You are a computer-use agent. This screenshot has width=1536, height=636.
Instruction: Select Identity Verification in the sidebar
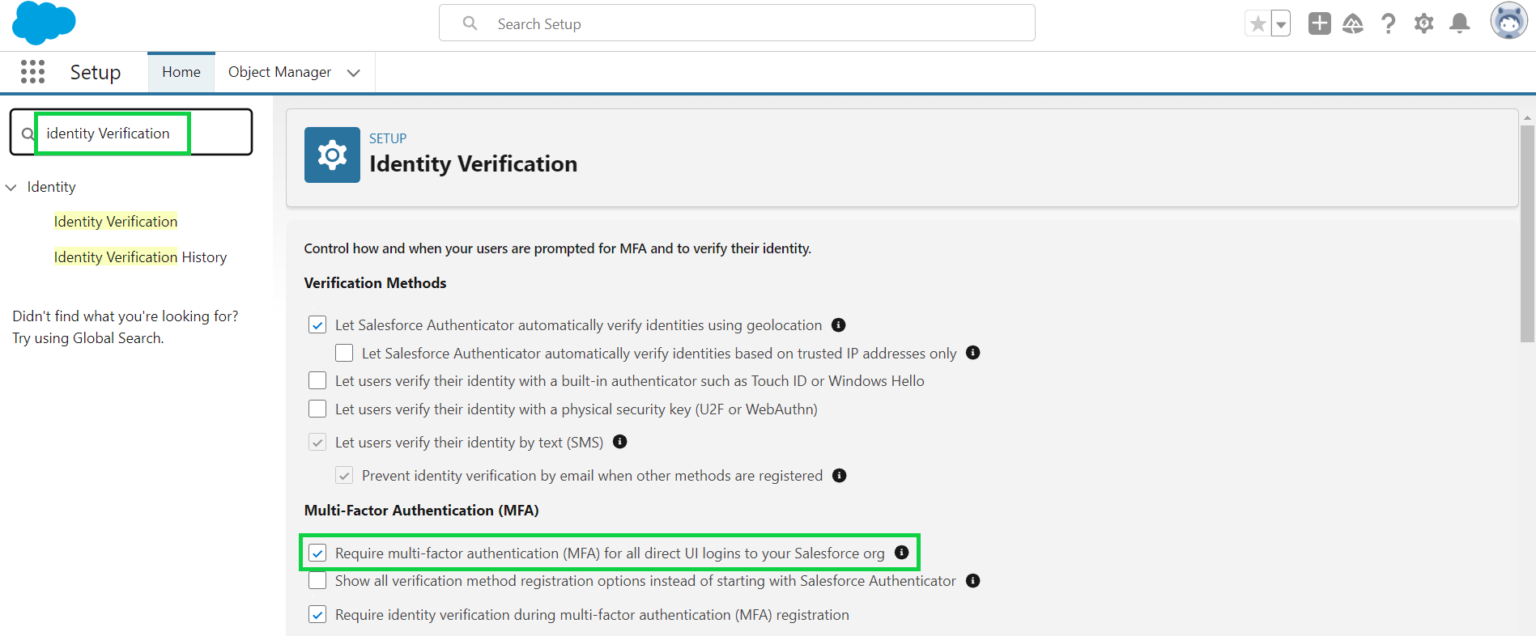[x=115, y=221]
